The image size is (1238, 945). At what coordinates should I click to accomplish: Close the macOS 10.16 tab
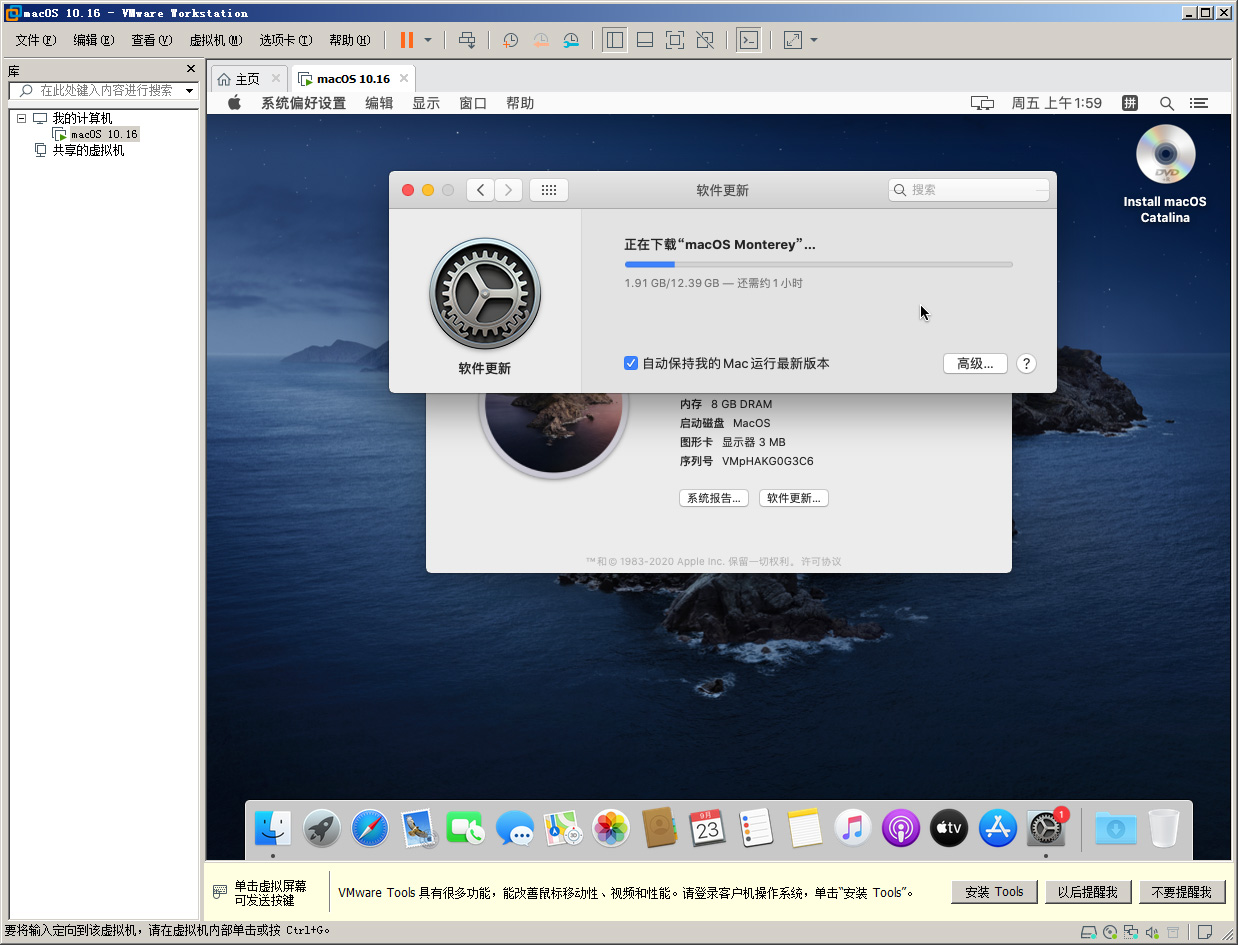[404, 78]
